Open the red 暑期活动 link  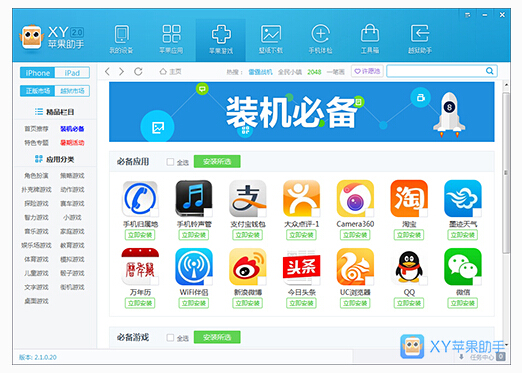72,143
